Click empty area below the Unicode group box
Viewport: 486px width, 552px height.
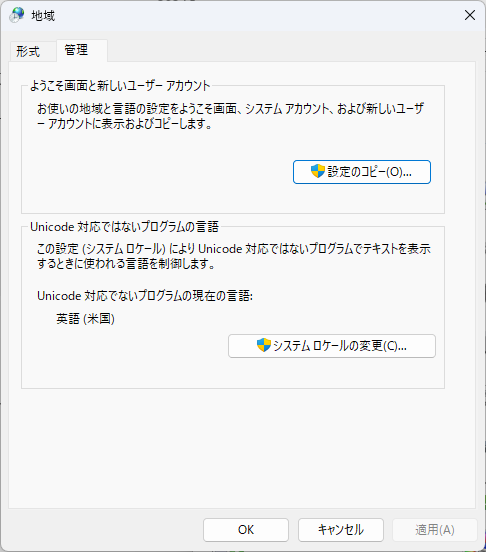tap(232, 447)
